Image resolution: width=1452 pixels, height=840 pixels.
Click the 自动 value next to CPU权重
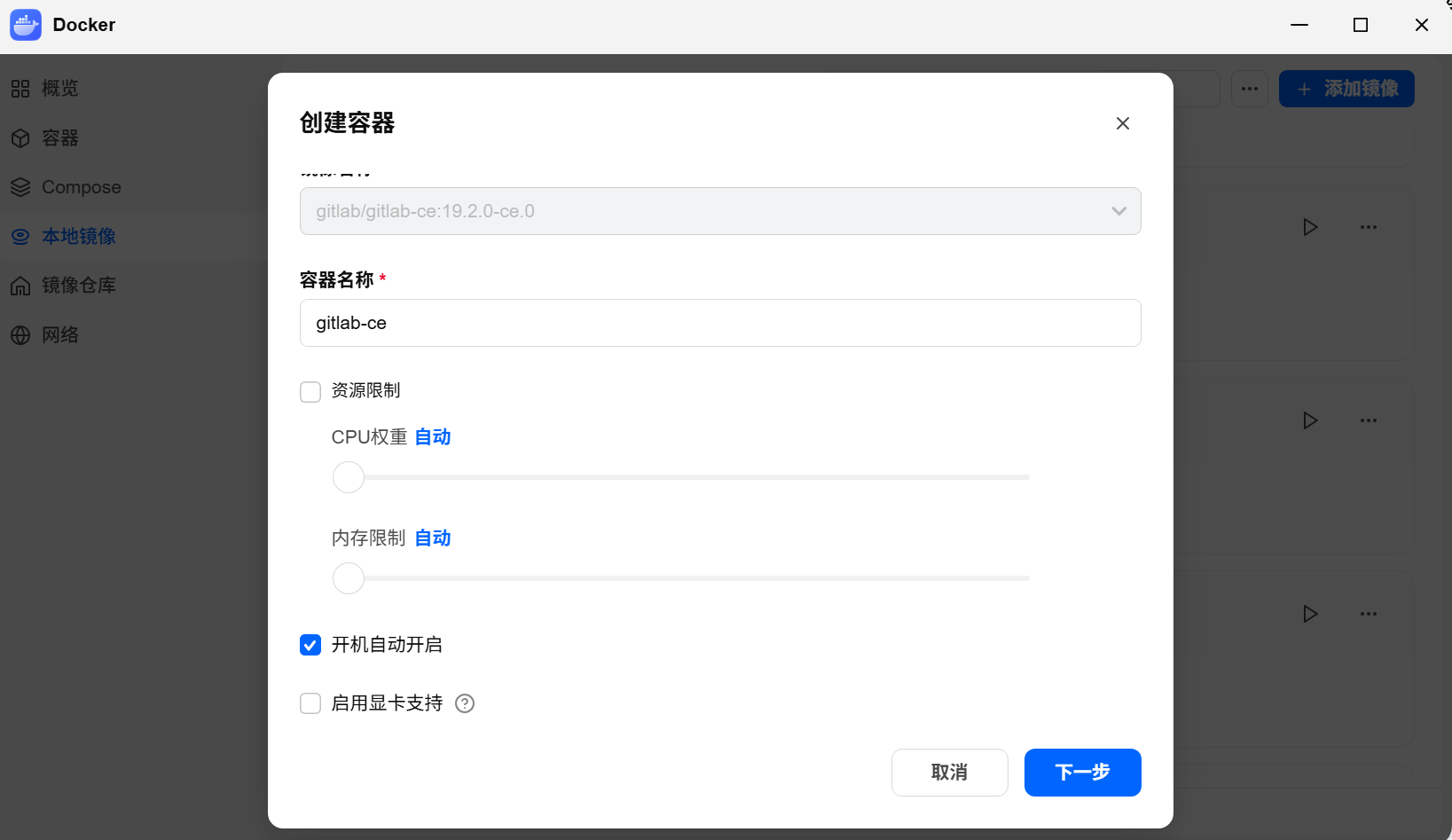(433, 437)
